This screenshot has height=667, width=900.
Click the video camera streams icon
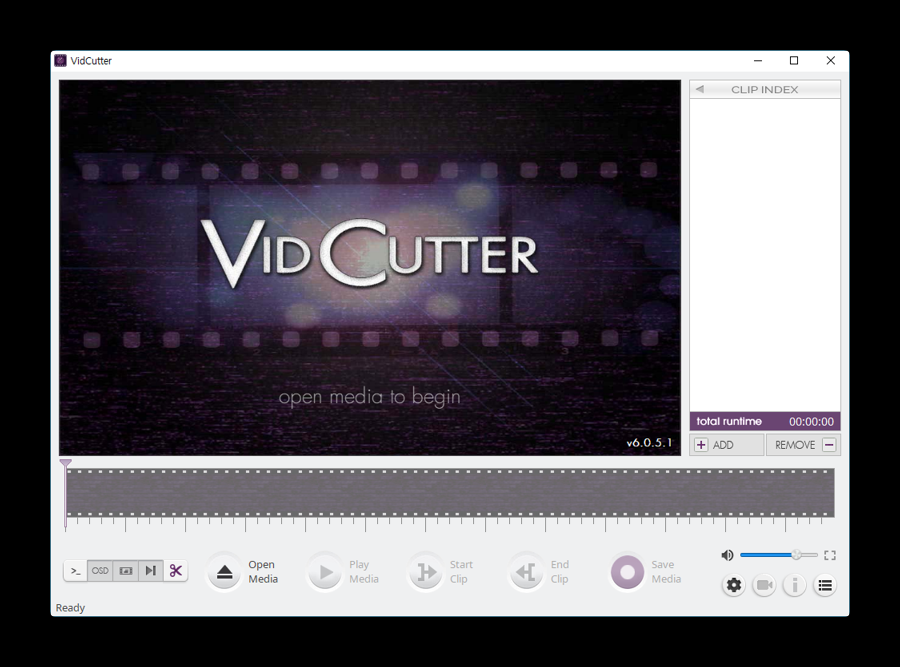pyautogui.click(x=764, y=585)
